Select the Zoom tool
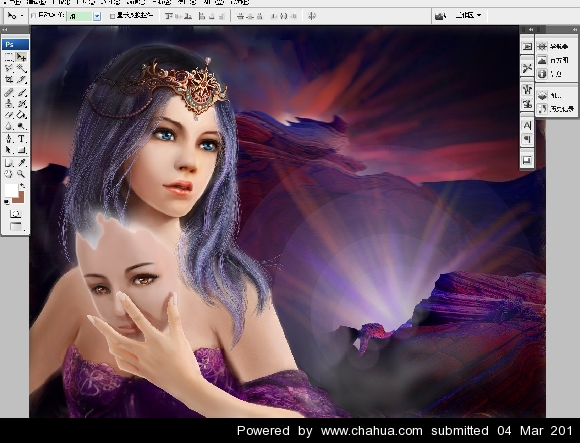This screenshot has height=443, width=580. tap(21, 173)
